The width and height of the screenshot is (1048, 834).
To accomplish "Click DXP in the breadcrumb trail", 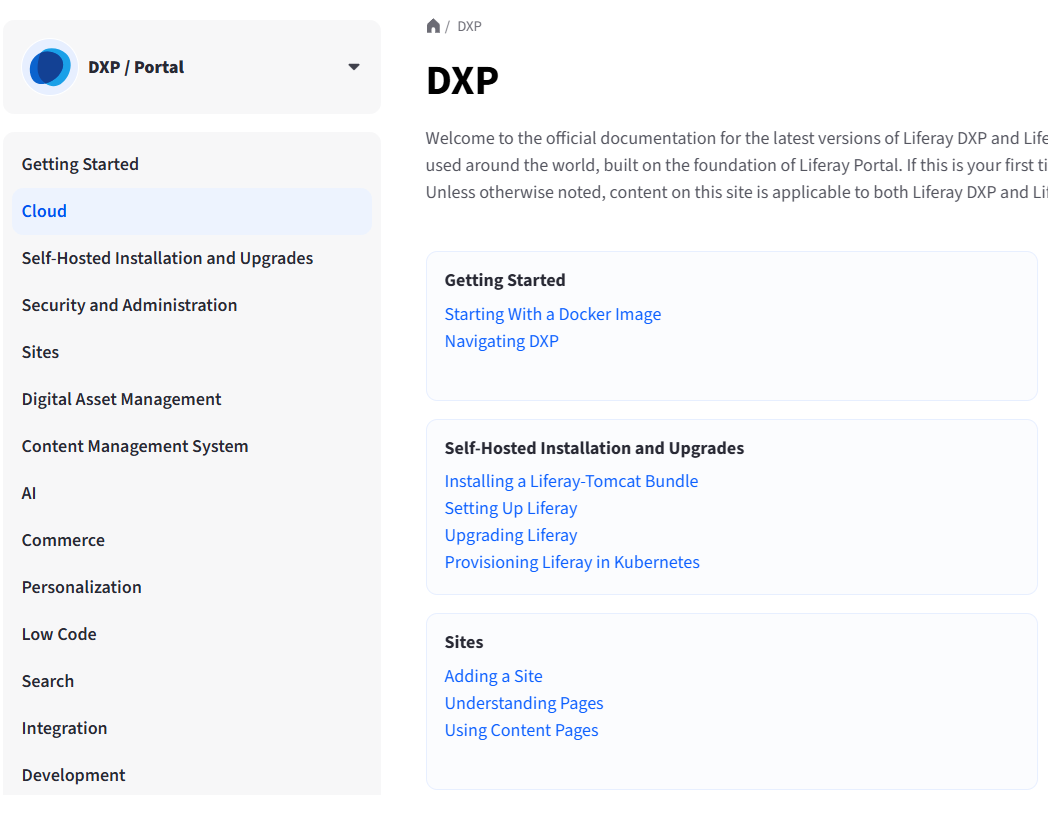I will (x=469, y=27).
